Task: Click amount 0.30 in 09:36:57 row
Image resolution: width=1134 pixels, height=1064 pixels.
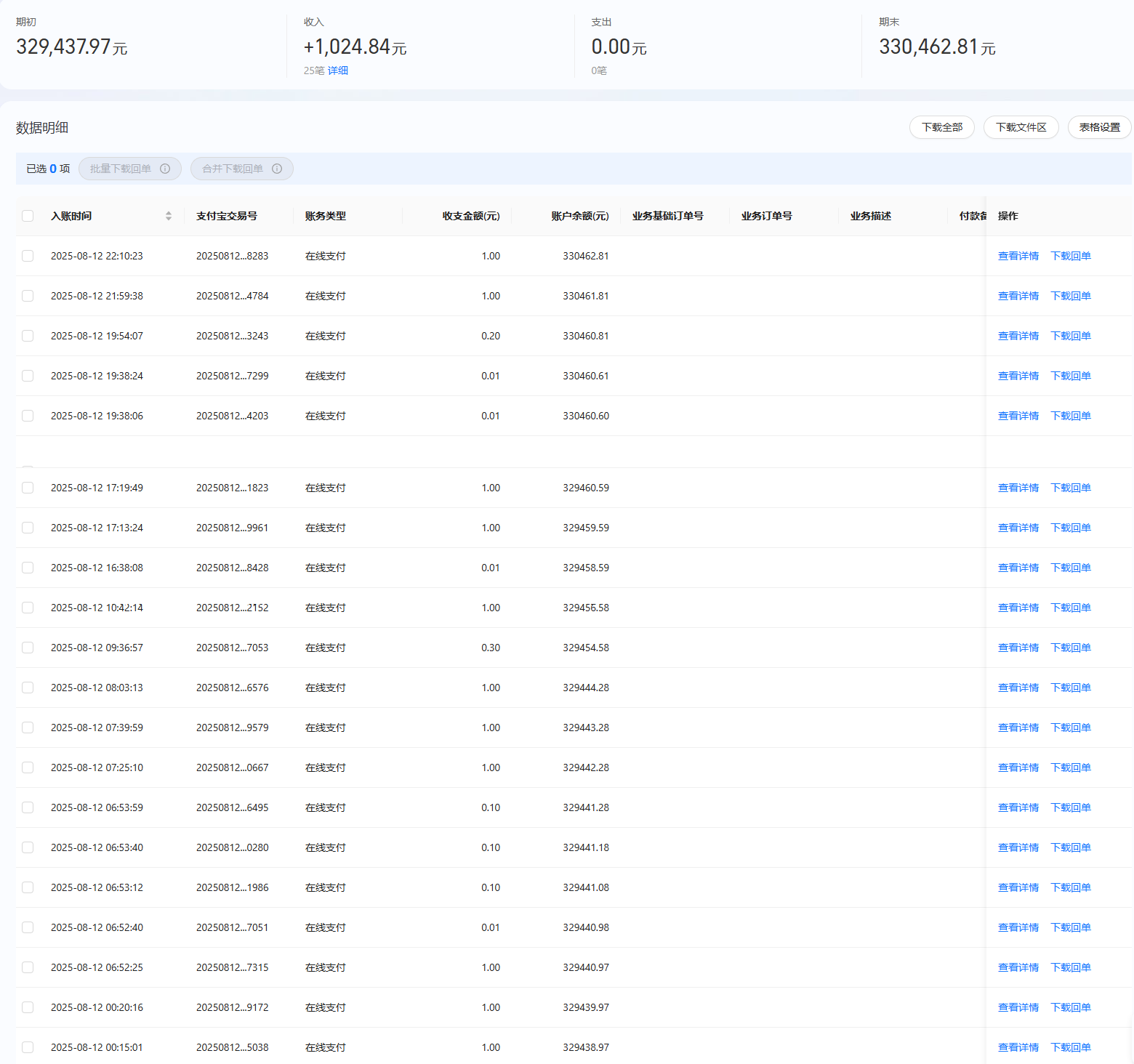Action: [491, 648]
